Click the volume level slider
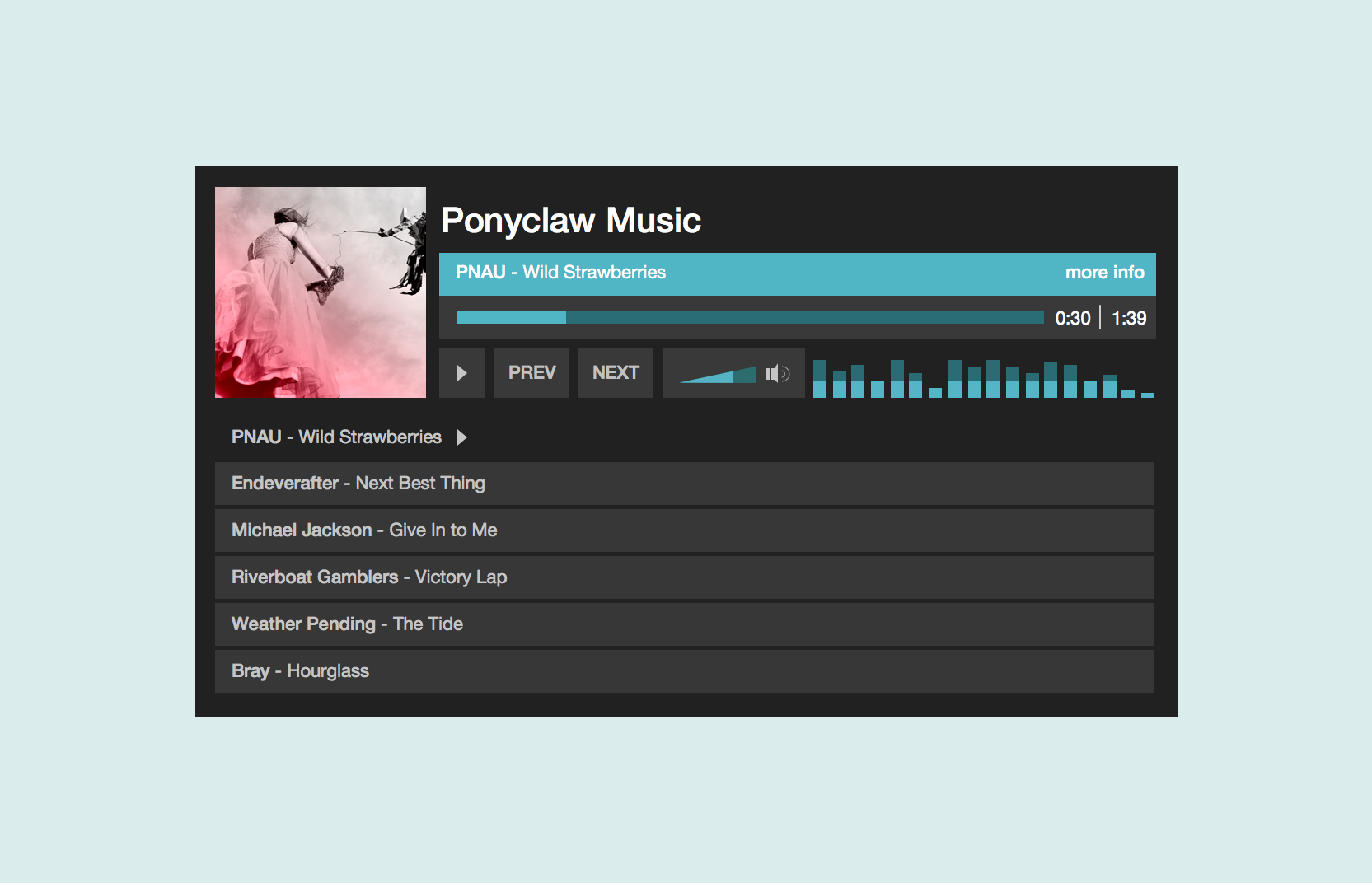The image size is (1372, 883). [718, 375]
